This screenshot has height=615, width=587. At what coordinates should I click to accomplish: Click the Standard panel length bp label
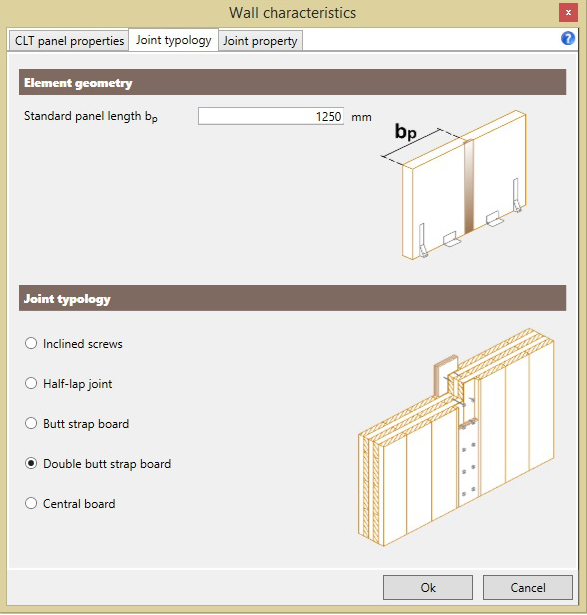click(x=91, y=116)
